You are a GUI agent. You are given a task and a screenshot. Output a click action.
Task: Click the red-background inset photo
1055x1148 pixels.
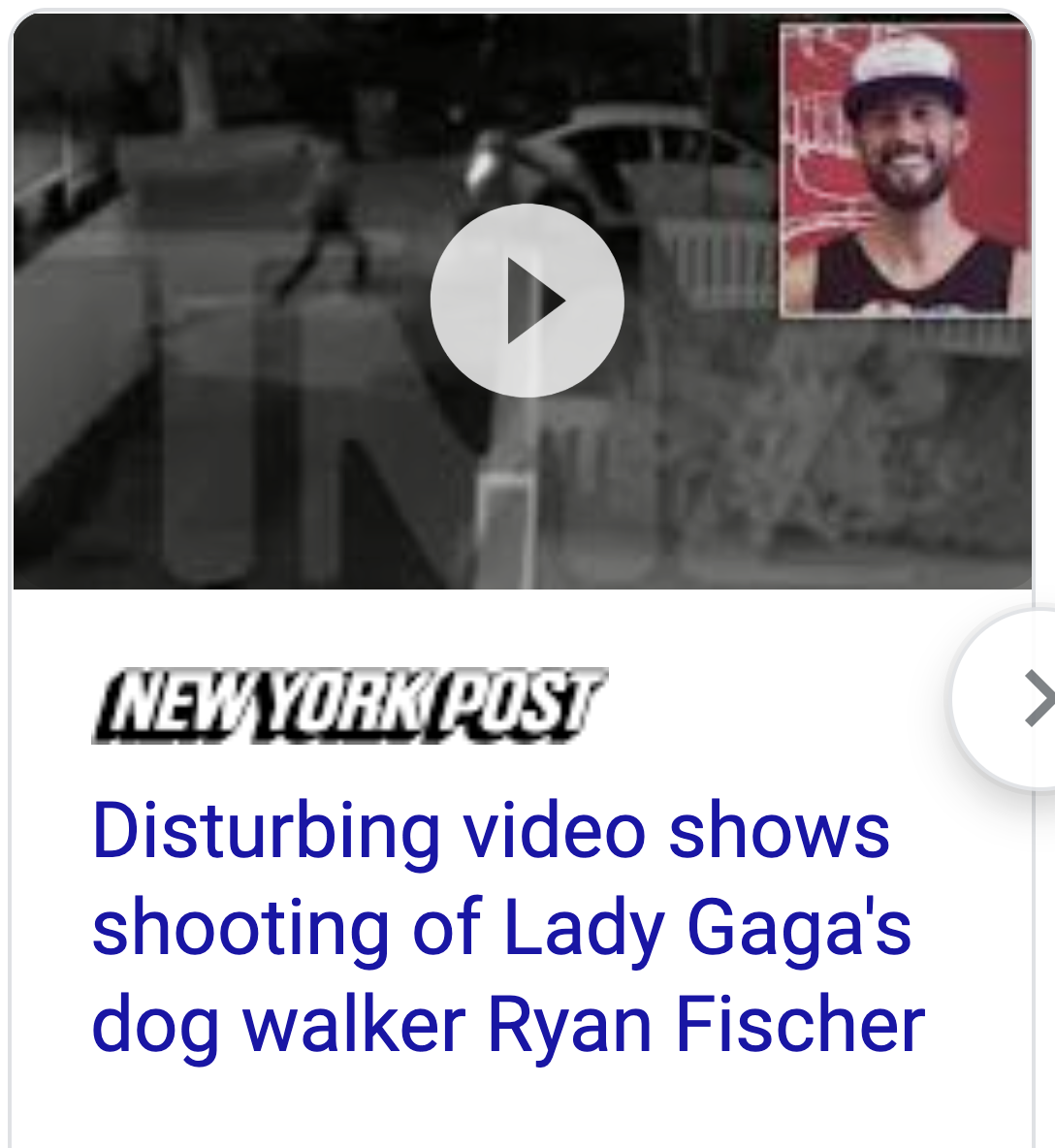[906, 171]
